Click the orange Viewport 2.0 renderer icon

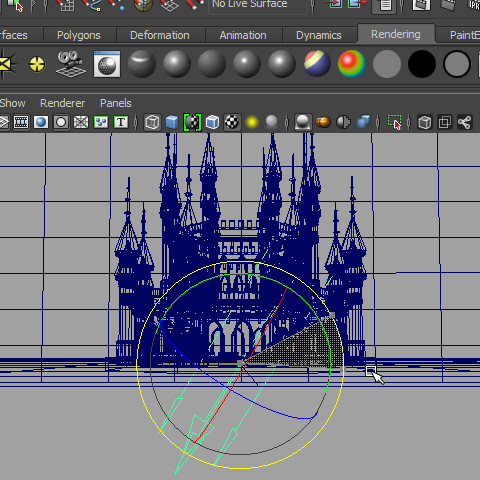point(323,122)
